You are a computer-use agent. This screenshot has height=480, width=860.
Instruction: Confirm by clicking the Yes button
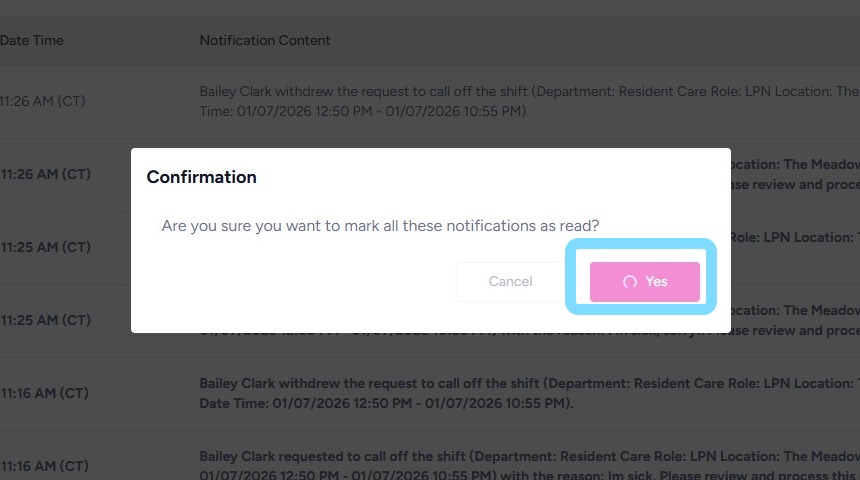click(x=645, y=281)
